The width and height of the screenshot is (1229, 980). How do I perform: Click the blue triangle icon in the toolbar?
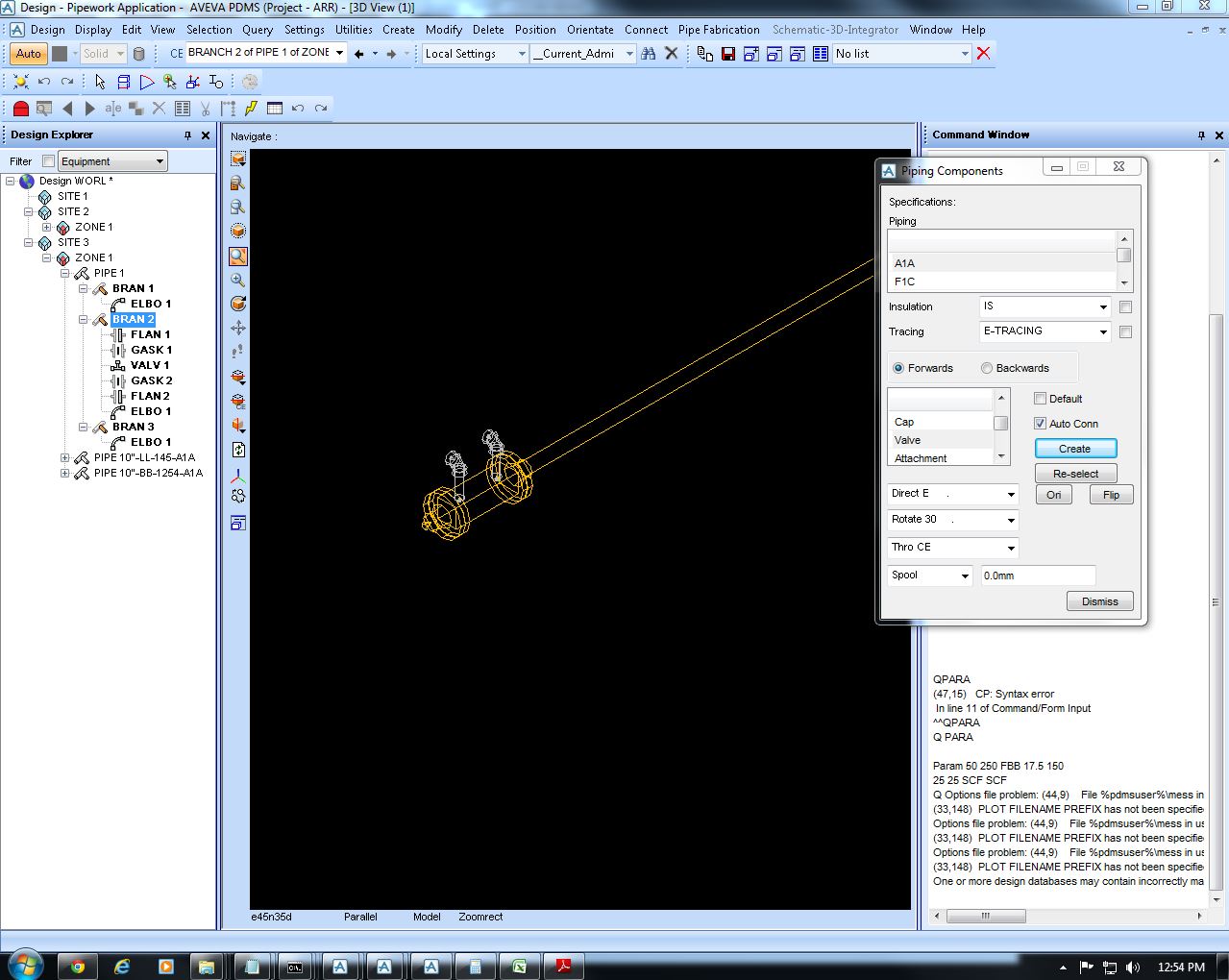click(x=146, y=82)
